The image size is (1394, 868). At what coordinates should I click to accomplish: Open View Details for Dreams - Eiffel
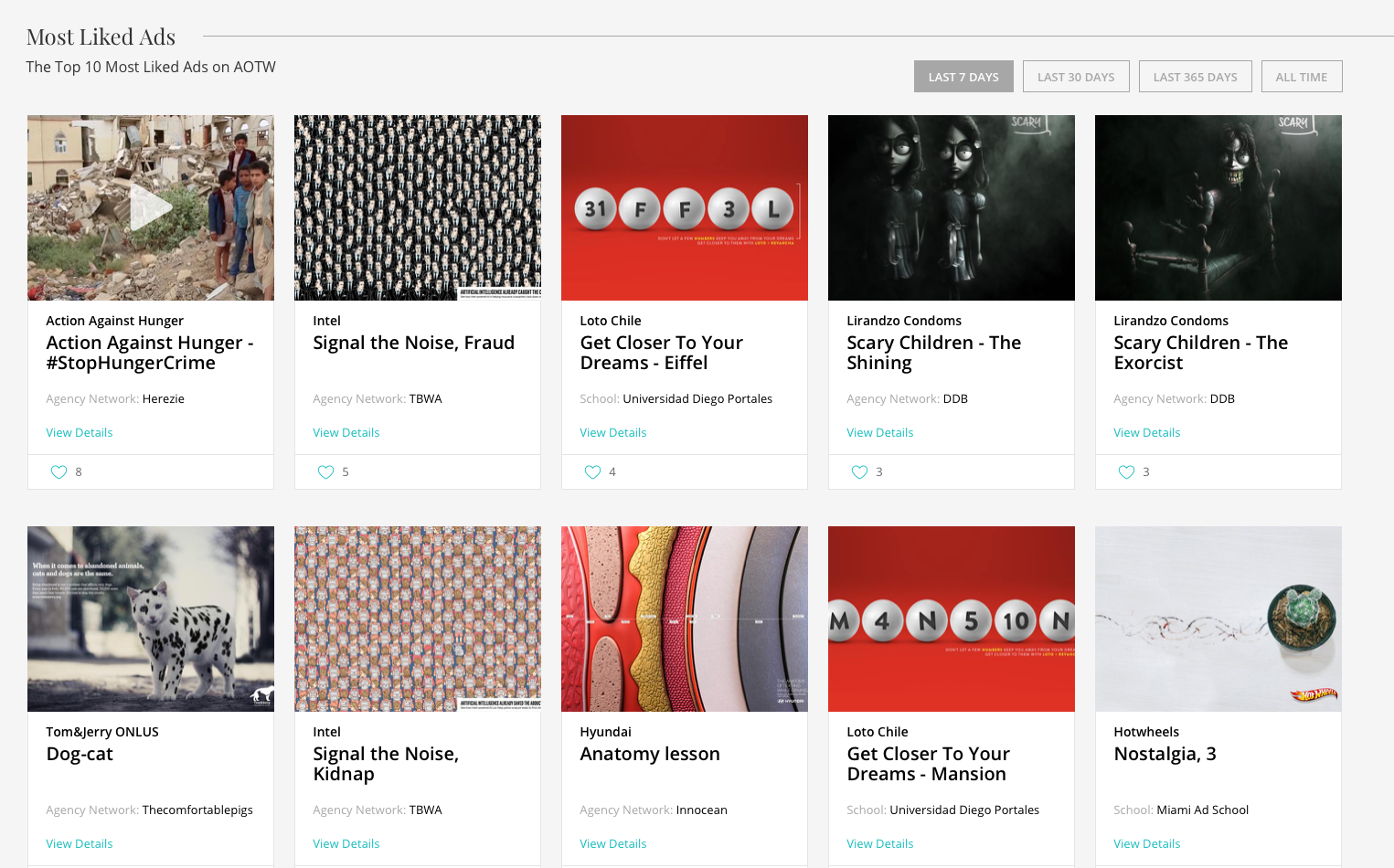click(613, 432)
